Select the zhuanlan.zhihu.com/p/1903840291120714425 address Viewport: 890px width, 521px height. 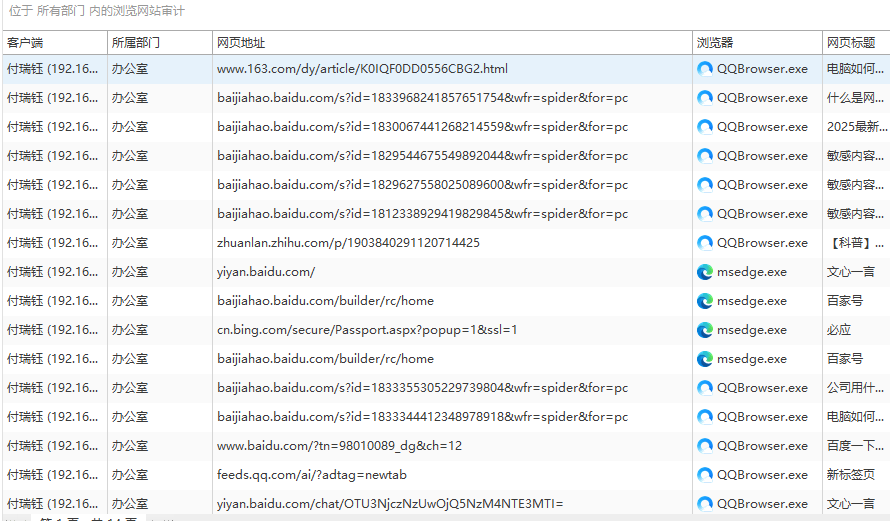pos(348,243)
